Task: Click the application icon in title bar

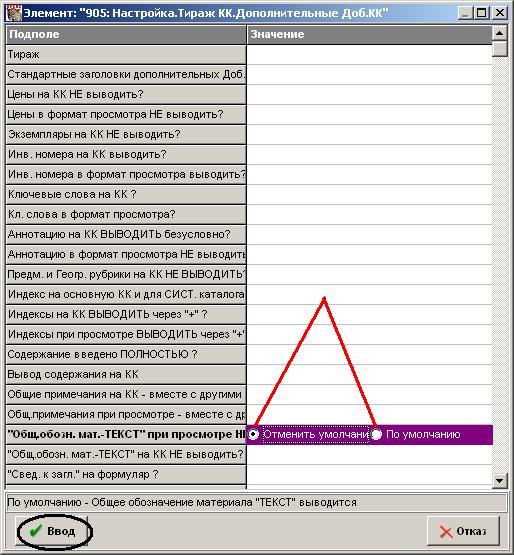Action: click(x=14, y=13)
